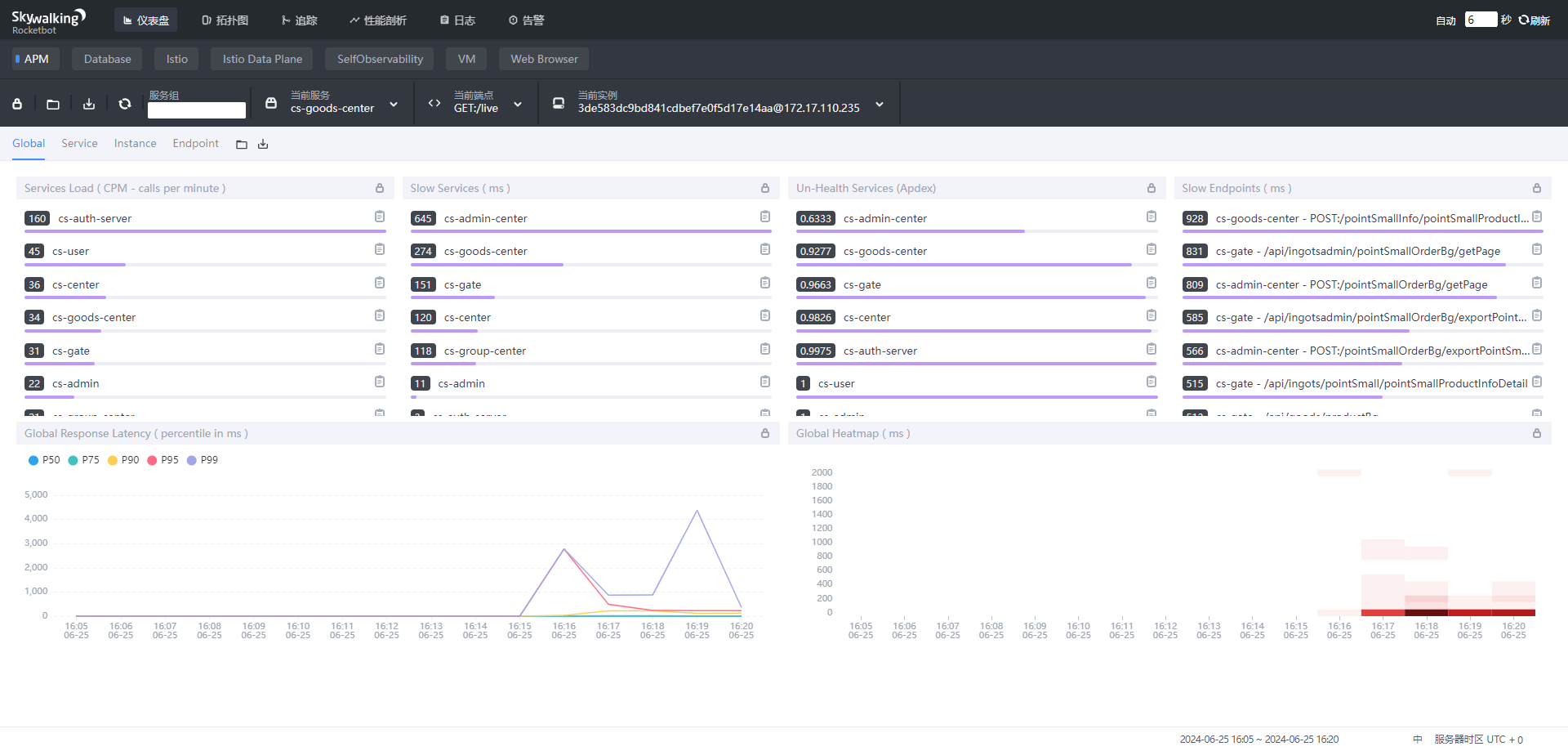
Task: Click lock icon on Services Load panel
Action: 380,188
